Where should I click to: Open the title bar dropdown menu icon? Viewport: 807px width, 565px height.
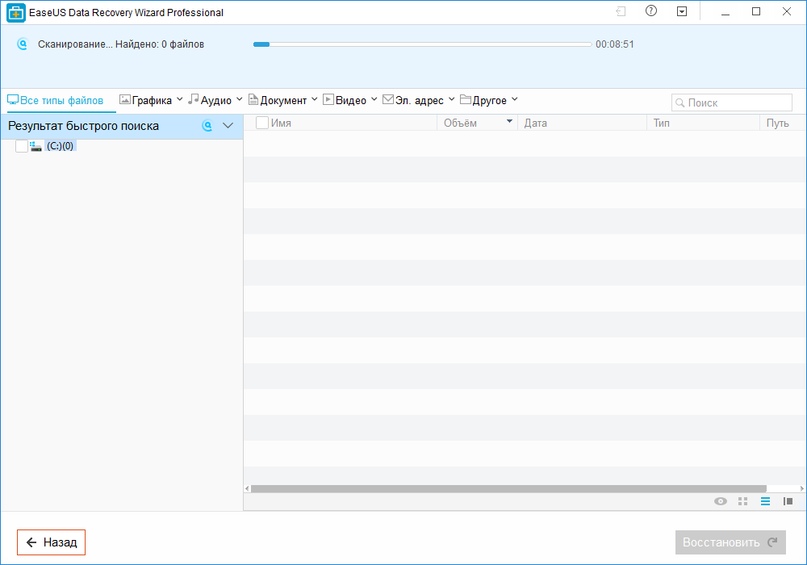tap(682, 12)
